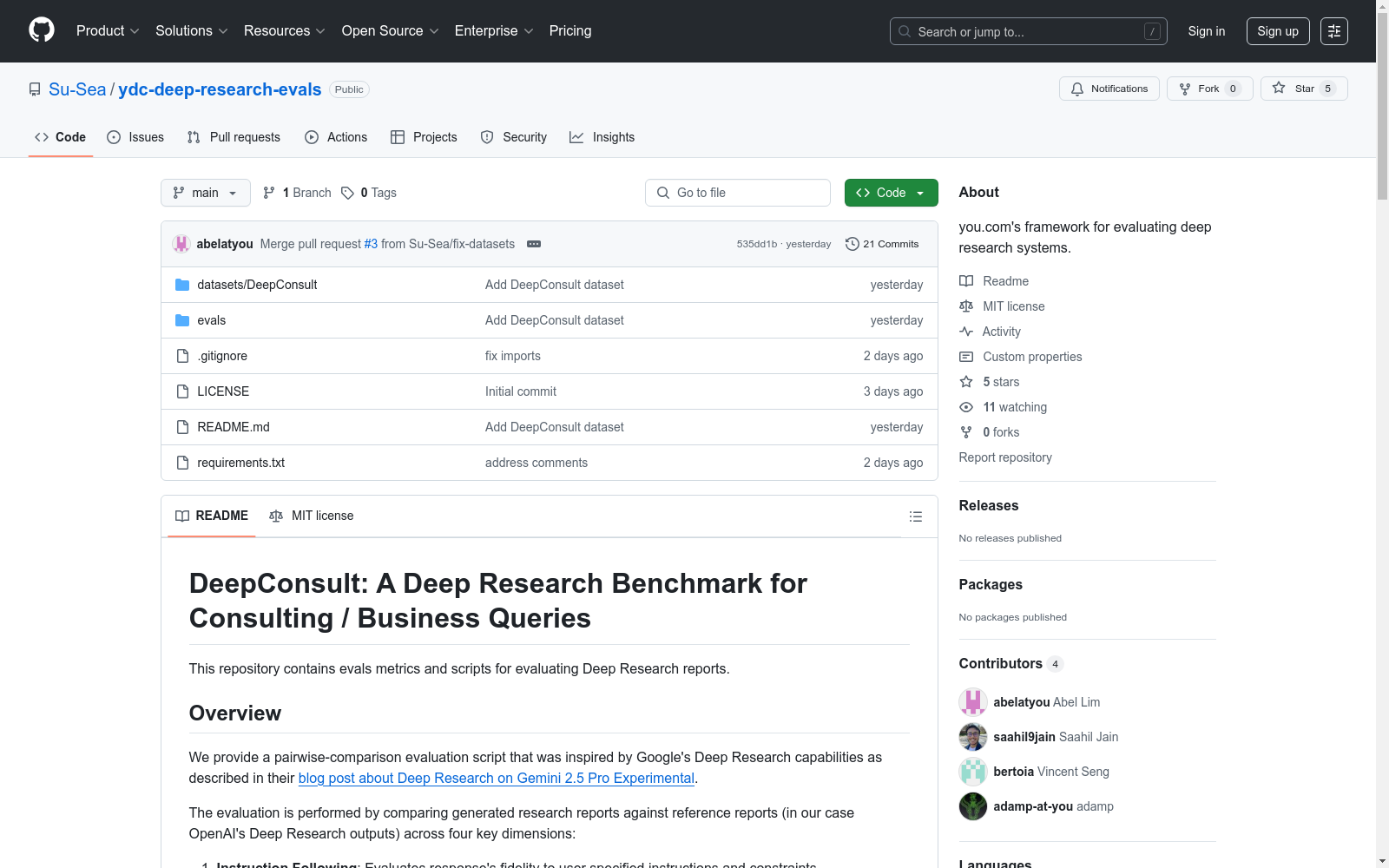Click the .gitignore file icon
1389x868 pixels.
coord(182,356)
